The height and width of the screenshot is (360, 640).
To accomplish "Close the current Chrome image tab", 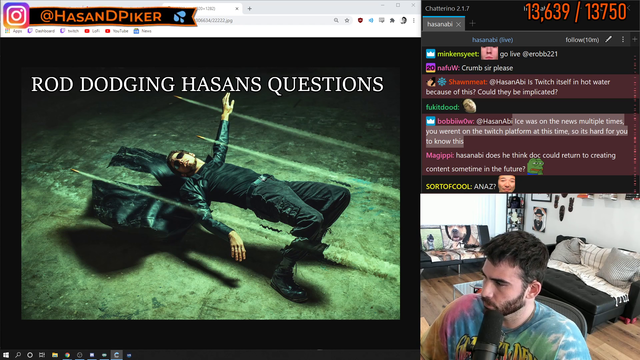I will coord(237,9).
